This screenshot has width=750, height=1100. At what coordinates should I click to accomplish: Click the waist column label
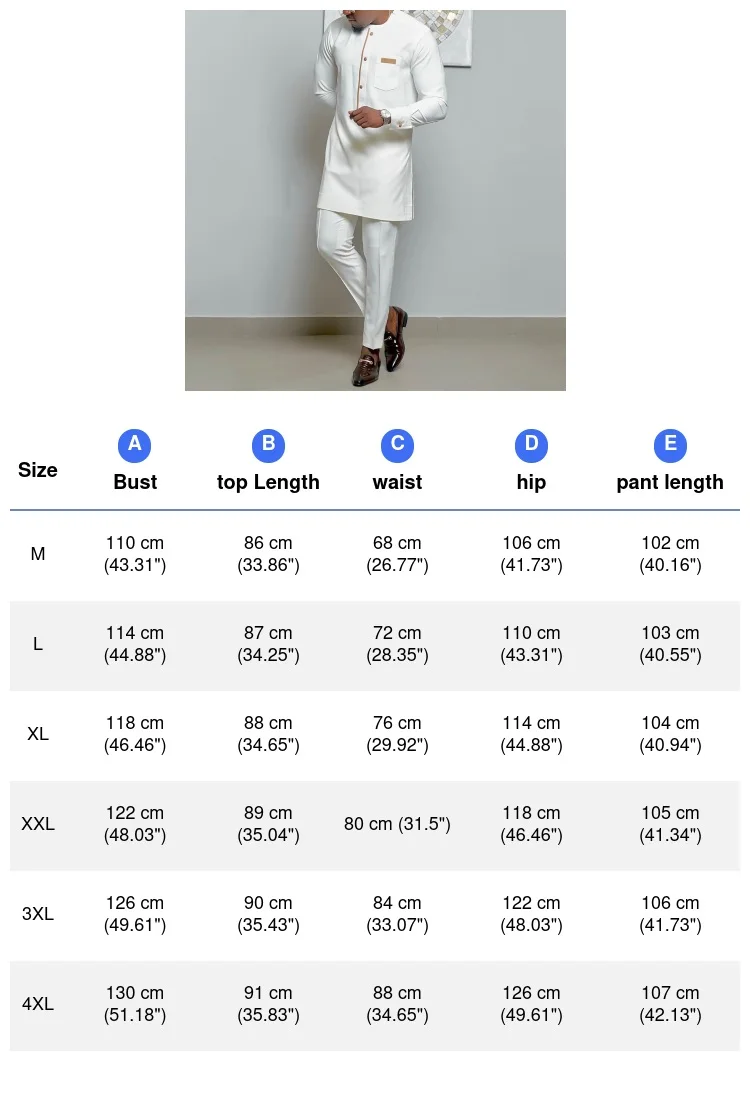coord(397,482)
